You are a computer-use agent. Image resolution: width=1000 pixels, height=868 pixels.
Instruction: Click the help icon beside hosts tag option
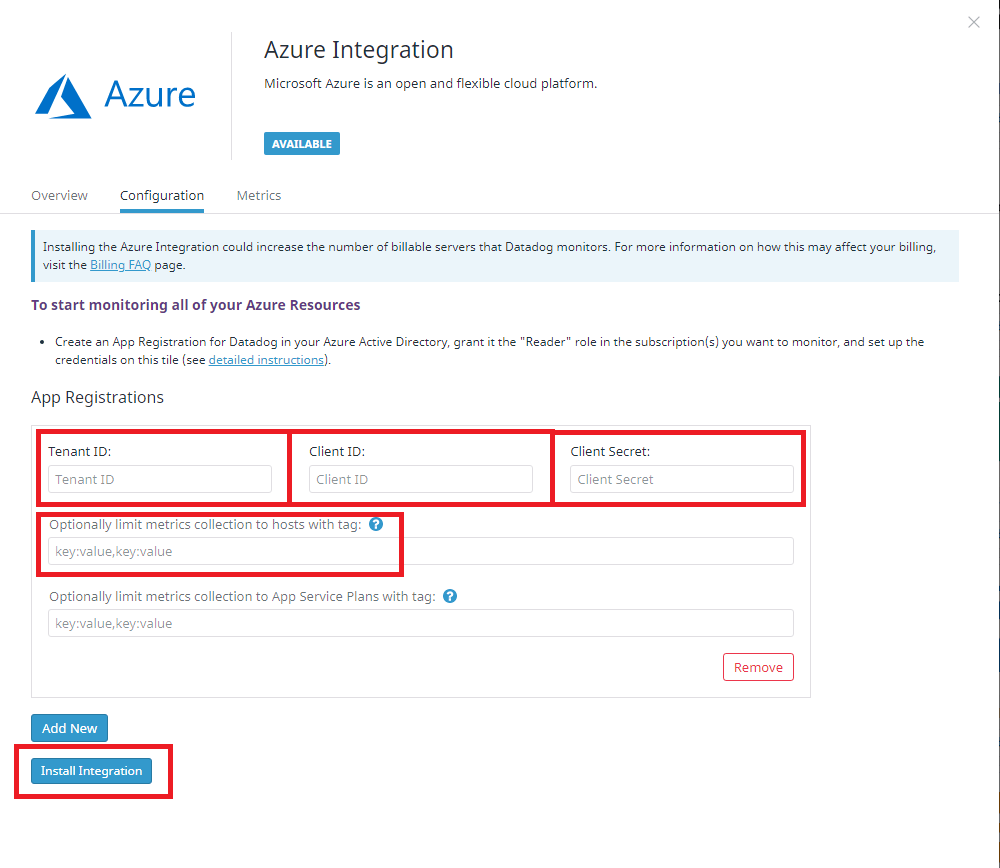(376, 524)
